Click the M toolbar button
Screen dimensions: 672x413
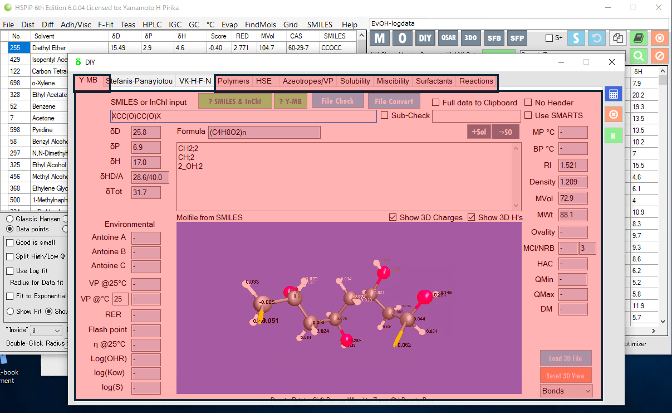[381, 38]
